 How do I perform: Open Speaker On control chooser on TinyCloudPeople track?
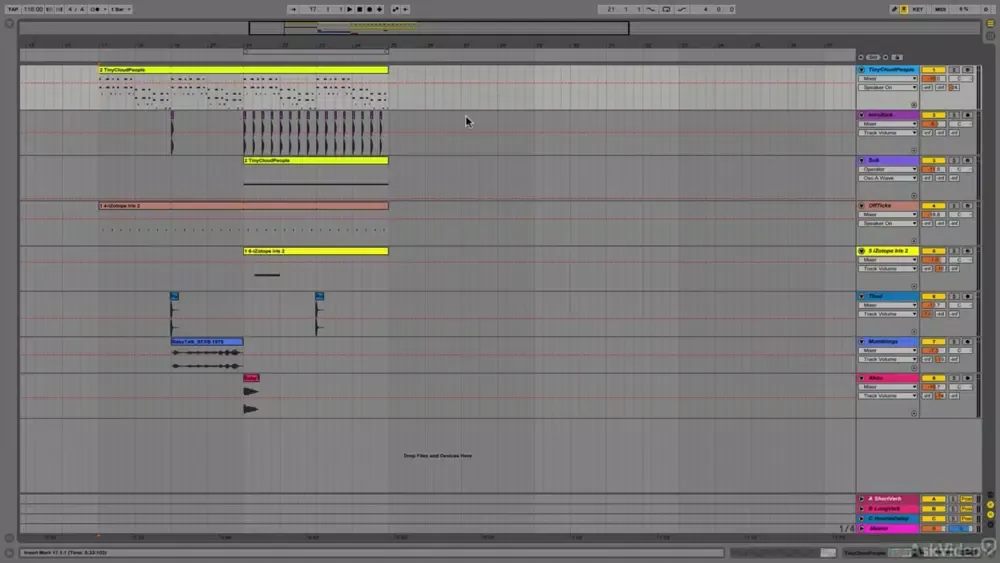[888, 87]
